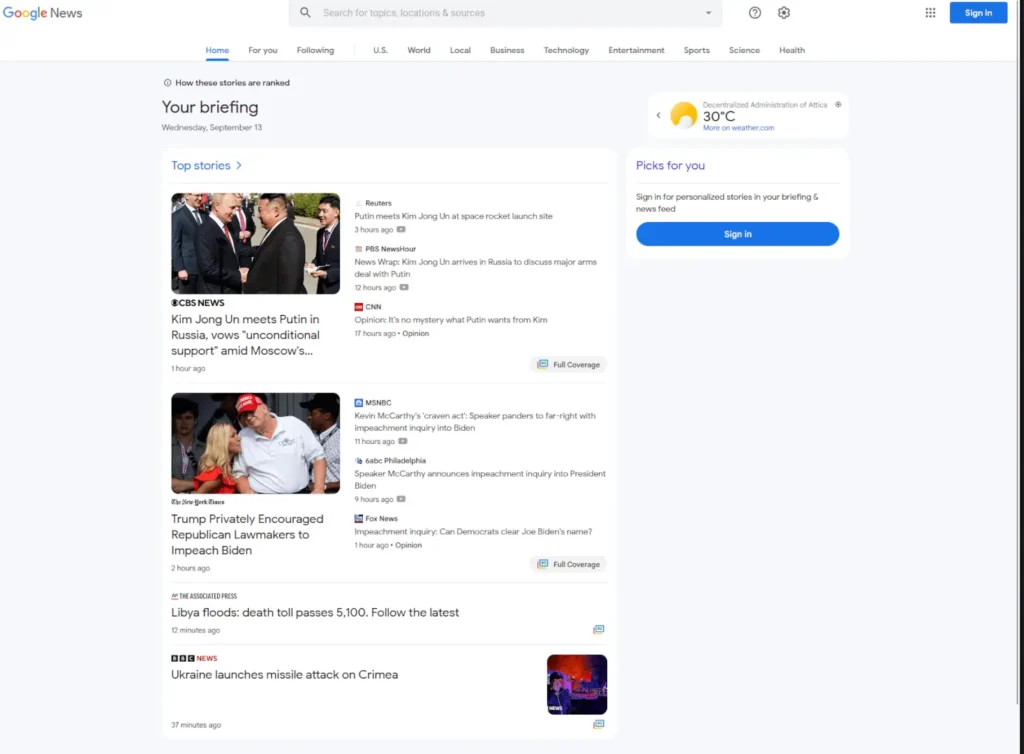Open the Google apps grid icon
Screen dimensions: 1024x754
[930, 13]
